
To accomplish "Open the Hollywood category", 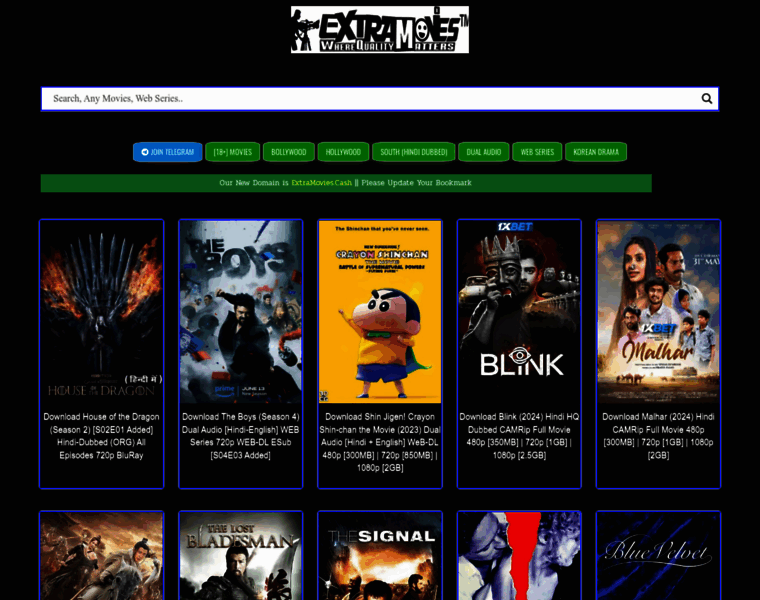I will 343,152.
